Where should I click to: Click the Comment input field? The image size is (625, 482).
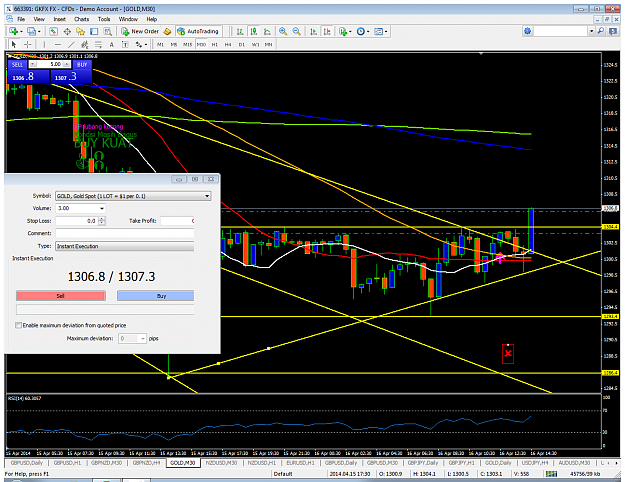click(x=125, y=233)
